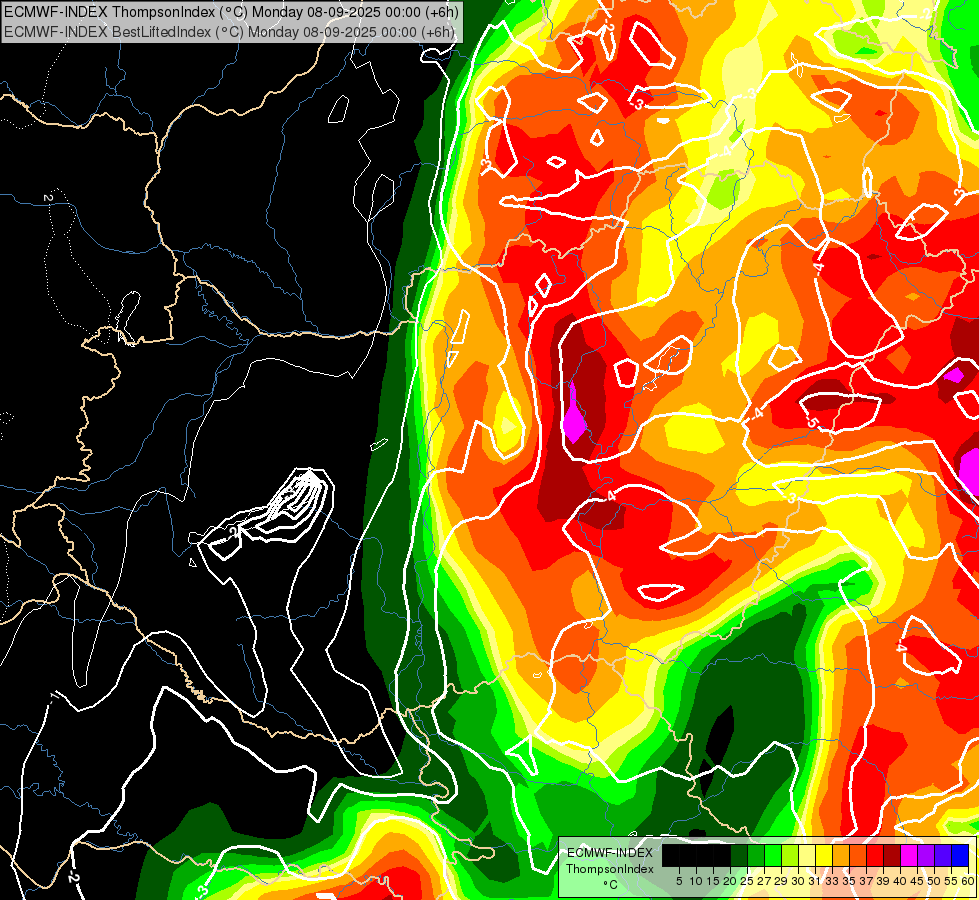Click the '-5' lifted index contour label
The height and width of the screenshot is (900, 979).
[x=810, y=421]
